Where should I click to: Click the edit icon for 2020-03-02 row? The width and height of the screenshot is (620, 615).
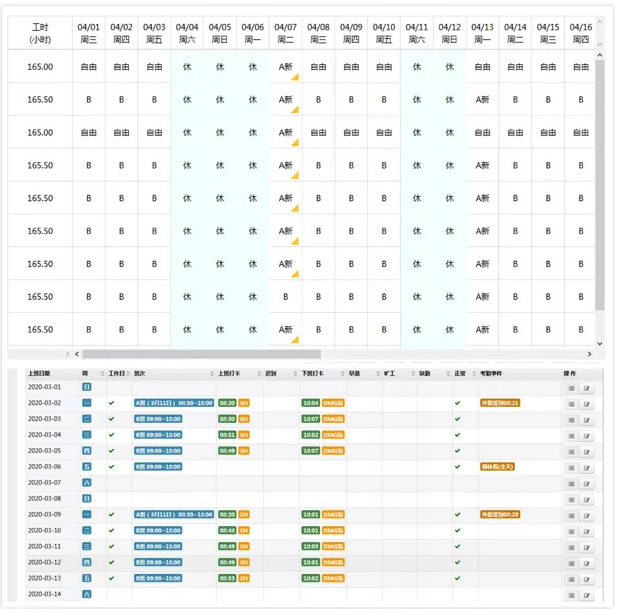(587, 403)
